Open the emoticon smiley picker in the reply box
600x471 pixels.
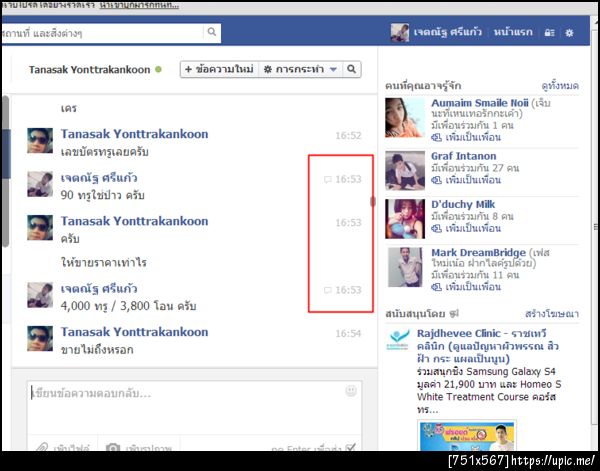[351, 391]
